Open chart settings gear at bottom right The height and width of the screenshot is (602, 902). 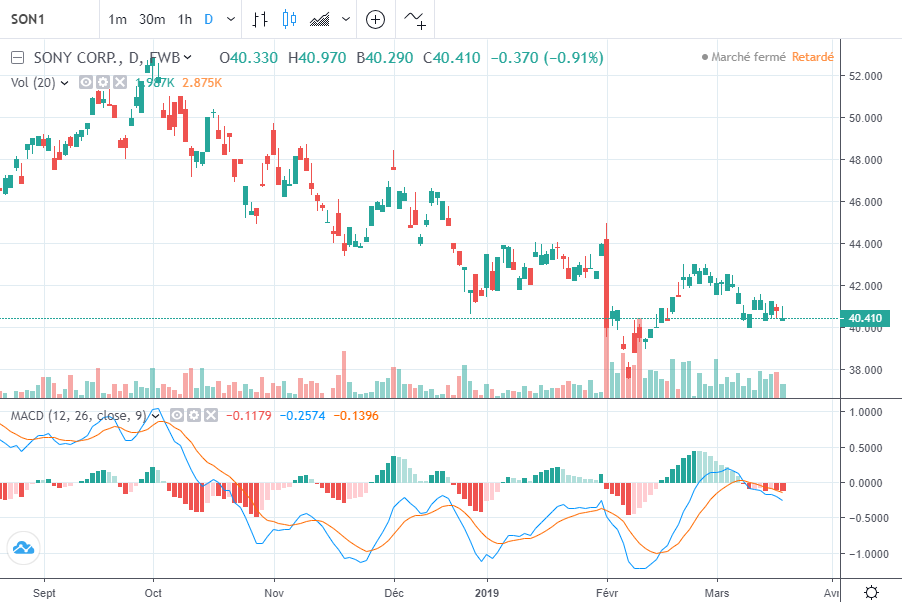click(x=871, y=591)
